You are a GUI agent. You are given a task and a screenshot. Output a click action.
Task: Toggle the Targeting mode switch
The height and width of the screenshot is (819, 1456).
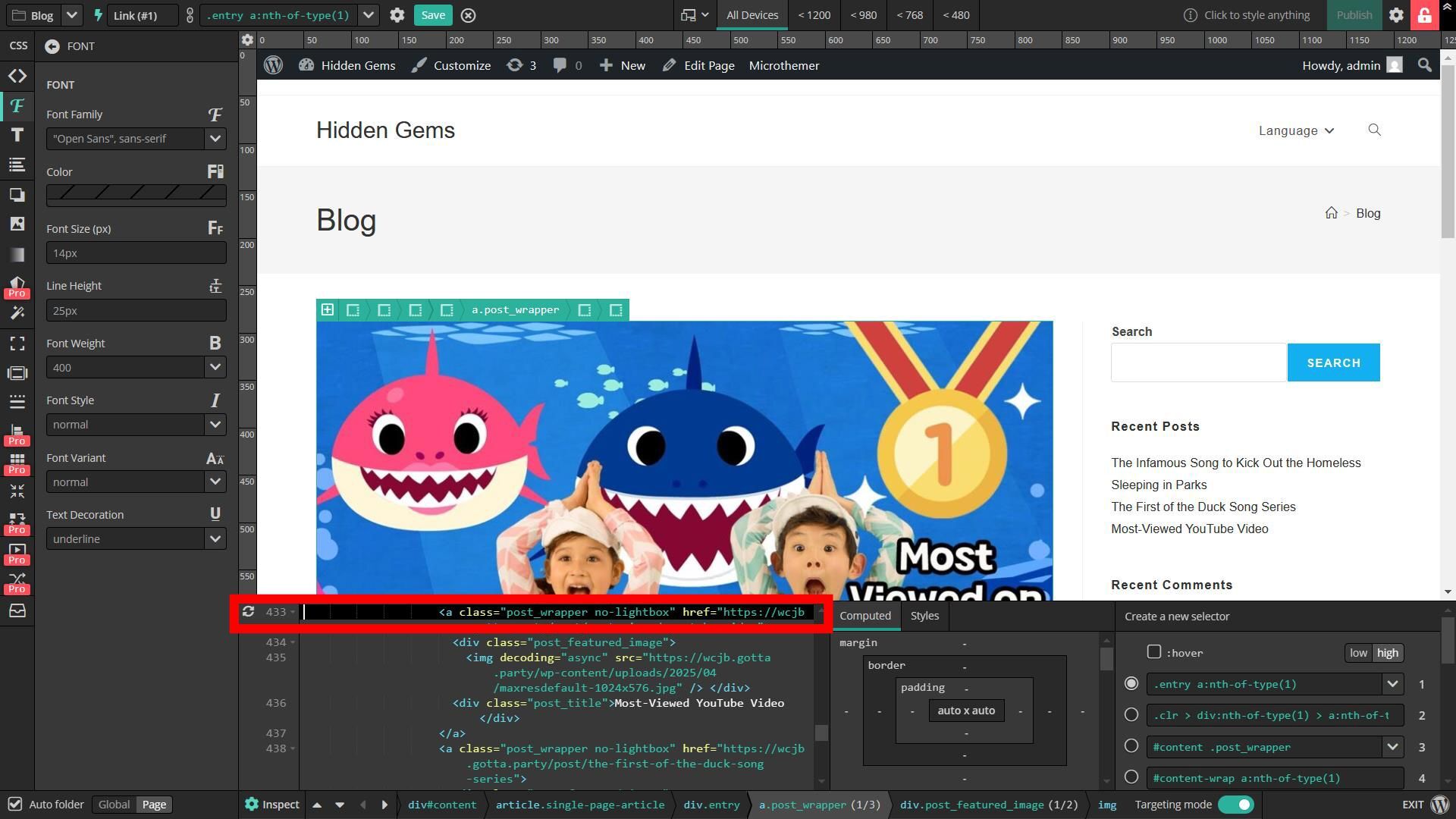coord(1235,805)
